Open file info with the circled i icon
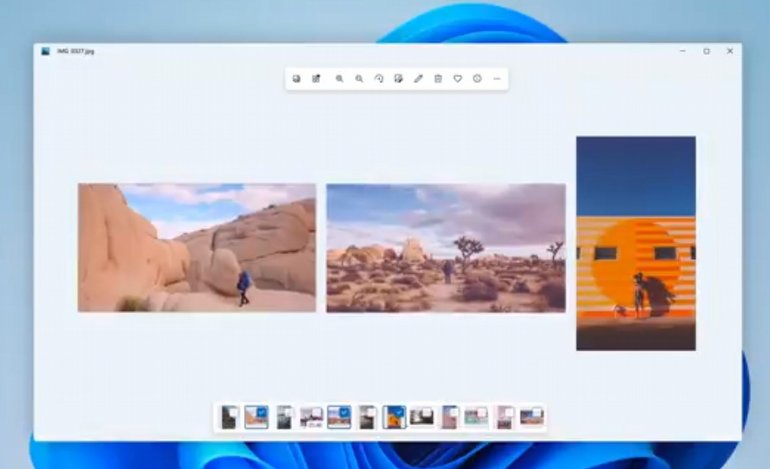 477,79
